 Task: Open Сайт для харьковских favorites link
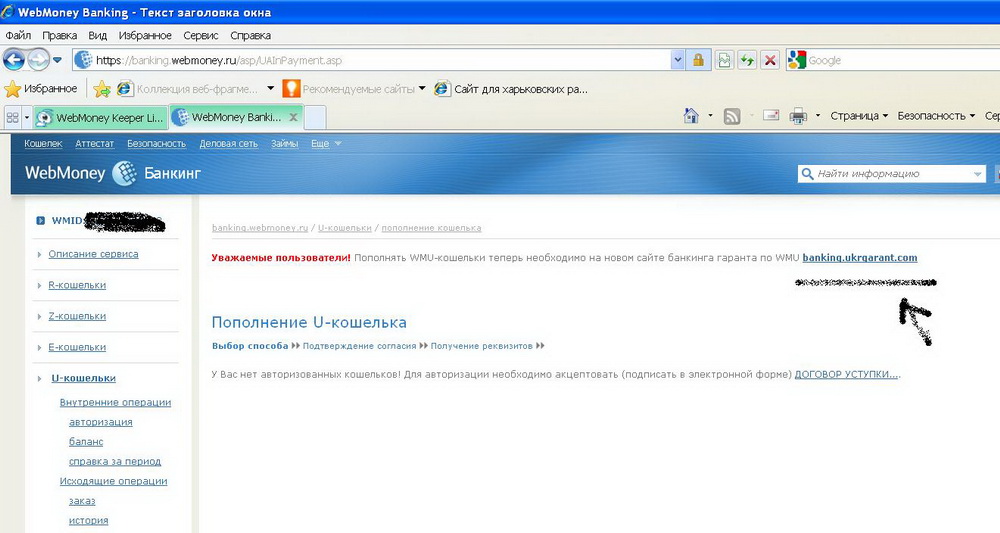tap(511, 89)
